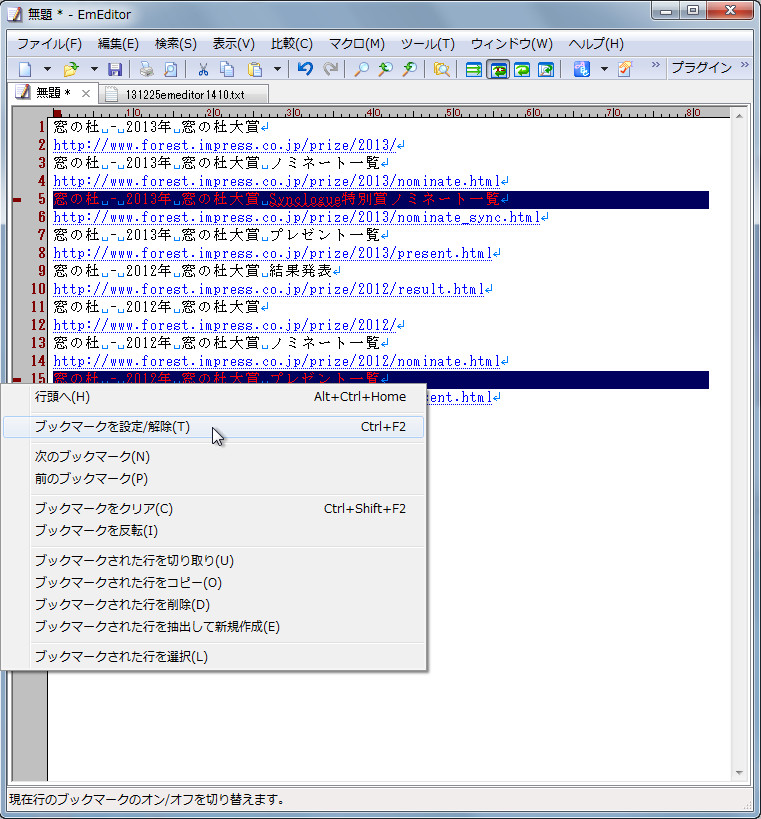The height and width of the screenshot is (819, 761).
Task: Expand the Configurations dropdown arrow
Action: [604, 69]
